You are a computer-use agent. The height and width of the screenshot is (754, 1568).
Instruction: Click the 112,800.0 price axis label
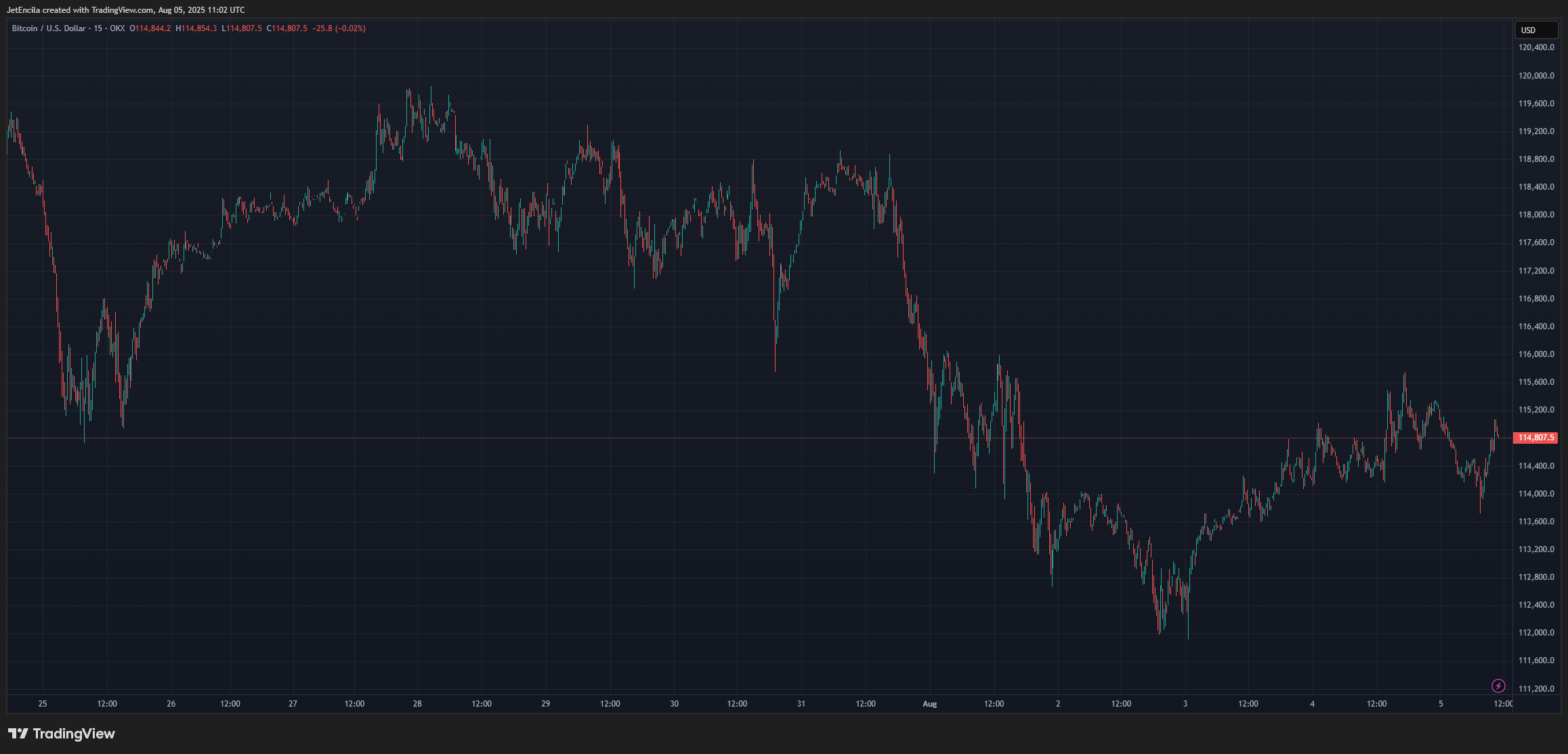tap(1536, 577)
